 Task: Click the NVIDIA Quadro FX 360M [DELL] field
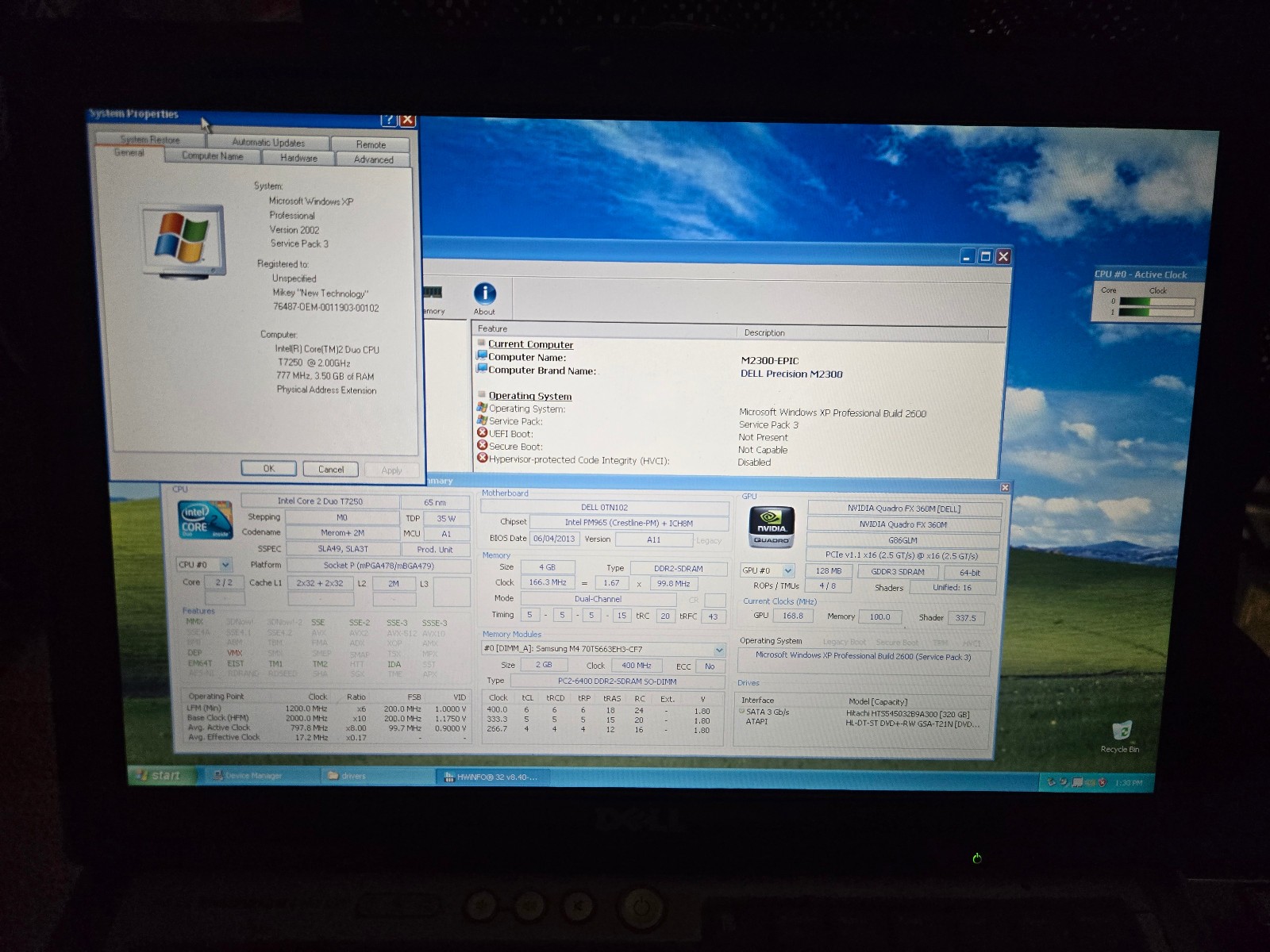point(904,509)
